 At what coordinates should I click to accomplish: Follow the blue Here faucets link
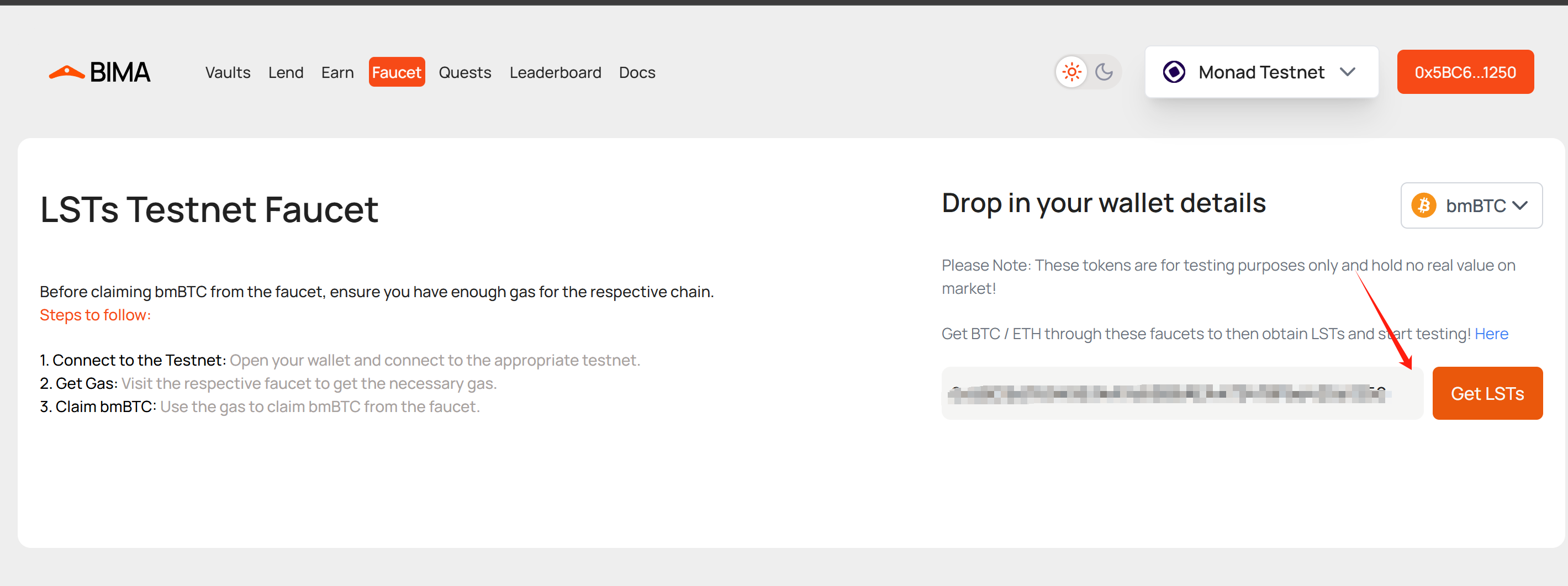[x=1491, y=334]
